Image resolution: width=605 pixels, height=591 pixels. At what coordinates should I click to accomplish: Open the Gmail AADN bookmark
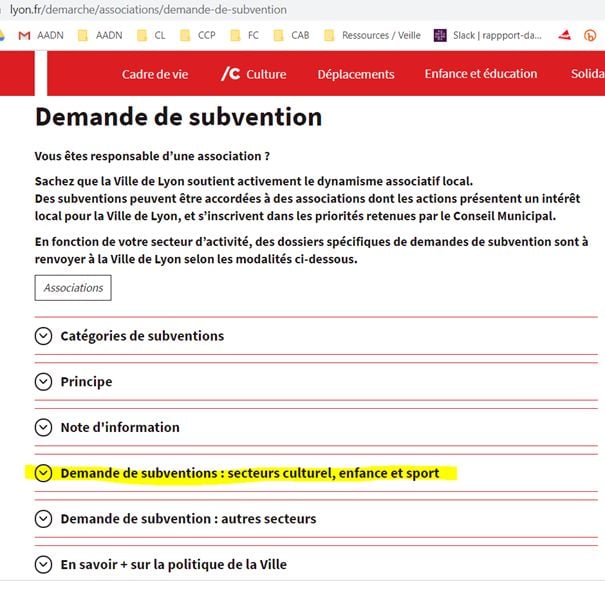click(41, 35)
